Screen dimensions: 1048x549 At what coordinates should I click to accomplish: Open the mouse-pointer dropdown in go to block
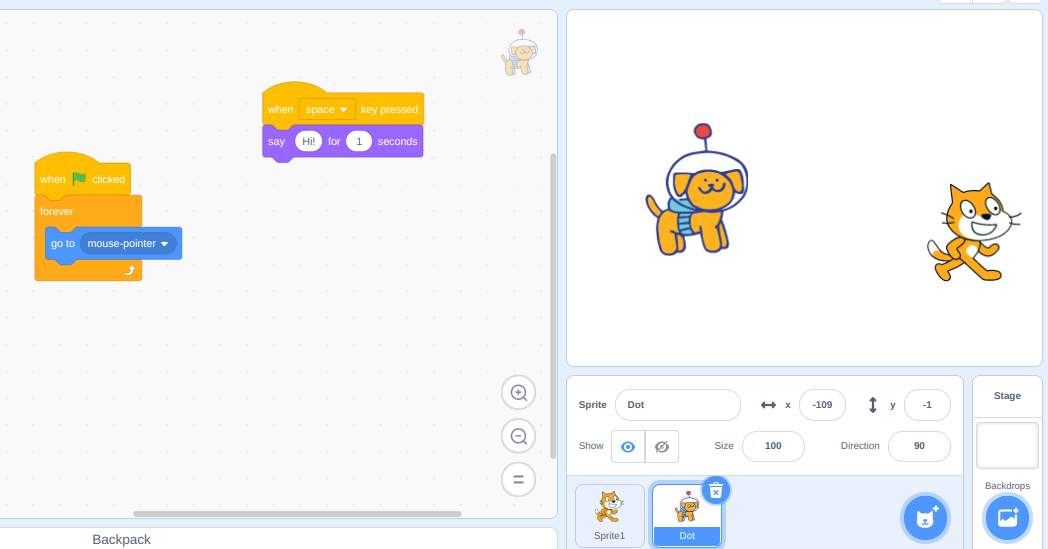pyautogui.click(x=164, y=244)
